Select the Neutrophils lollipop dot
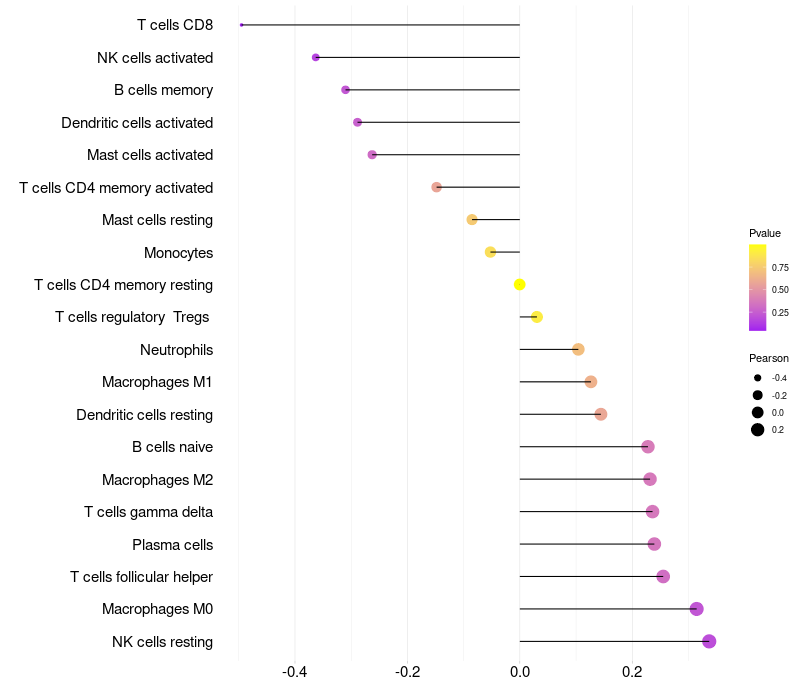This screenshot has height=700, width=800. 578,349
